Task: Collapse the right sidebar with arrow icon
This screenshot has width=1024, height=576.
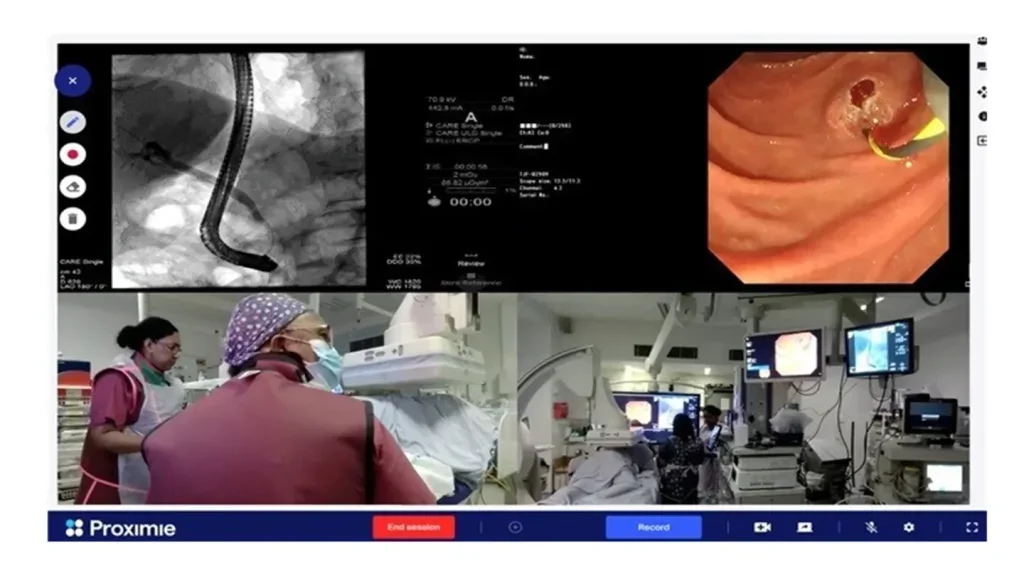Action: 982,141
